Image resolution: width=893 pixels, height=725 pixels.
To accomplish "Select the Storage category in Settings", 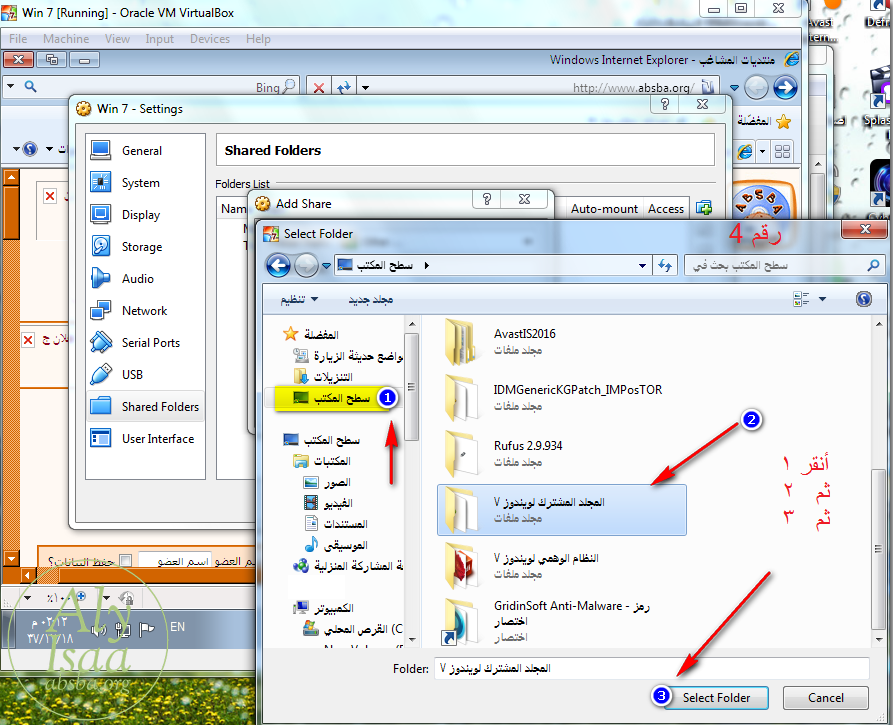I will tap(141, 247).
